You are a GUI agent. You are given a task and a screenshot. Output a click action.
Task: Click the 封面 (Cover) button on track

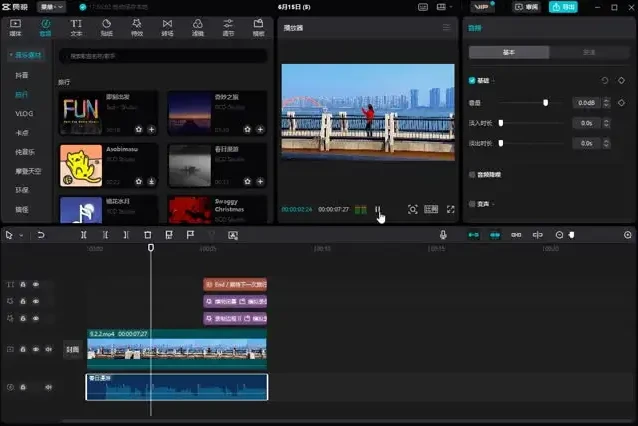coord(72,350)
